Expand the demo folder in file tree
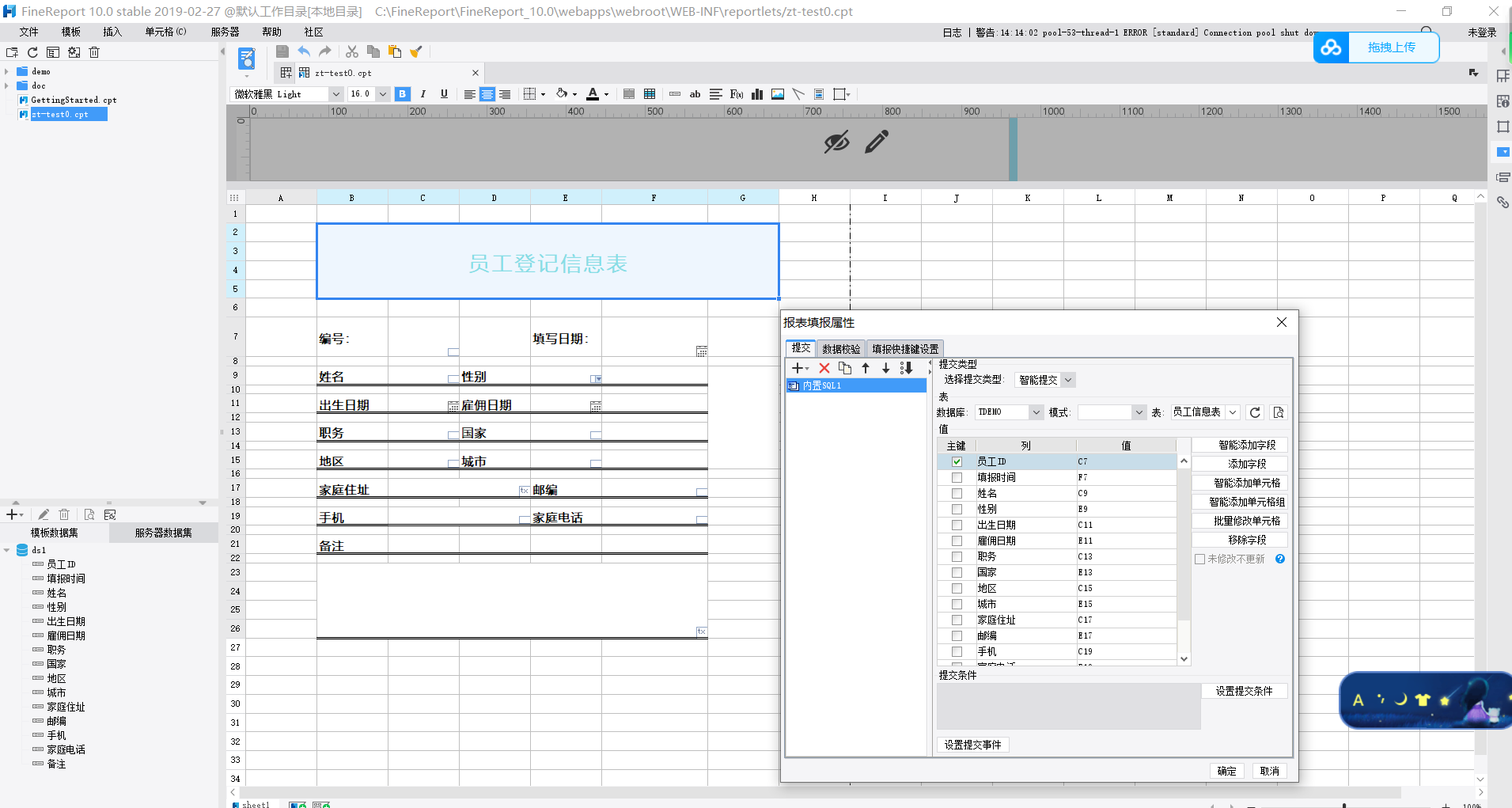The height and width of the screenshot is (808, 1512). point(6,71)
